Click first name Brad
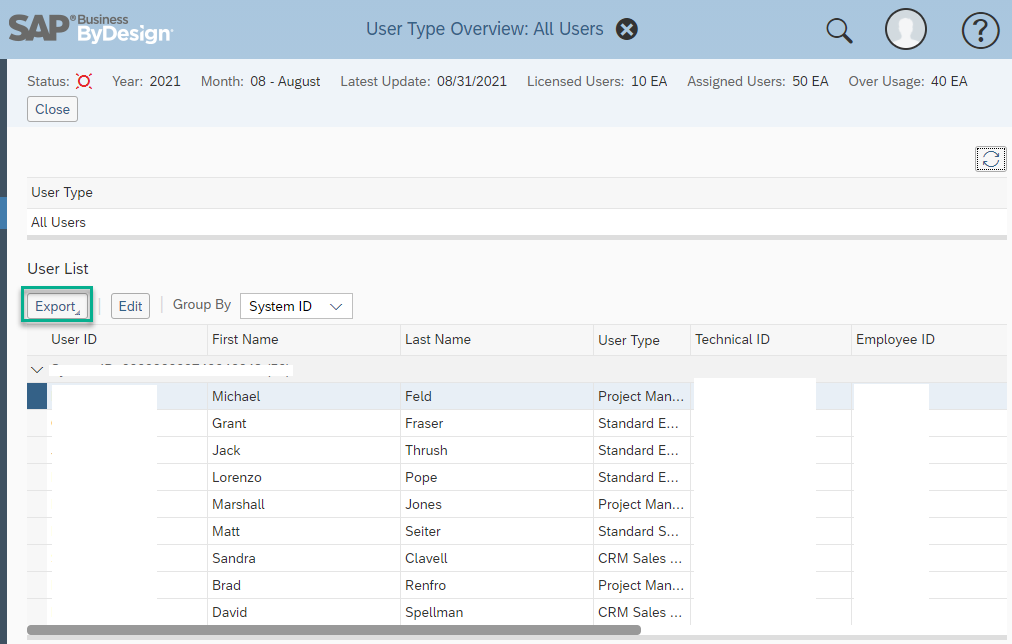 227,586
